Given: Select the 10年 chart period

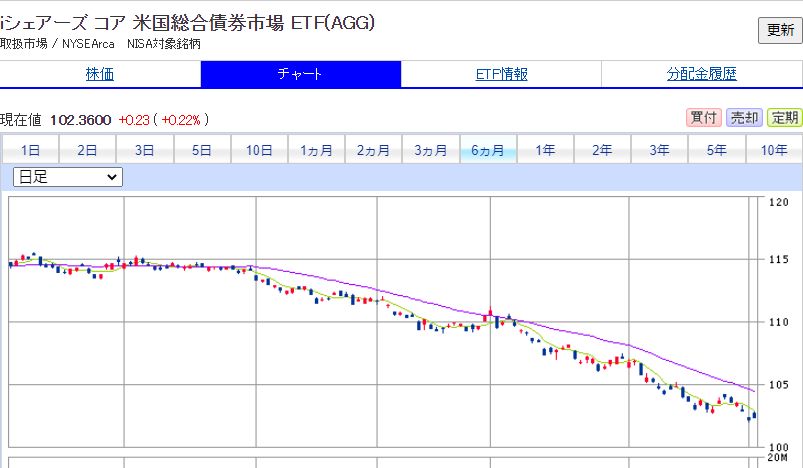Looking at the screenshot, I should tap(774, 150).
